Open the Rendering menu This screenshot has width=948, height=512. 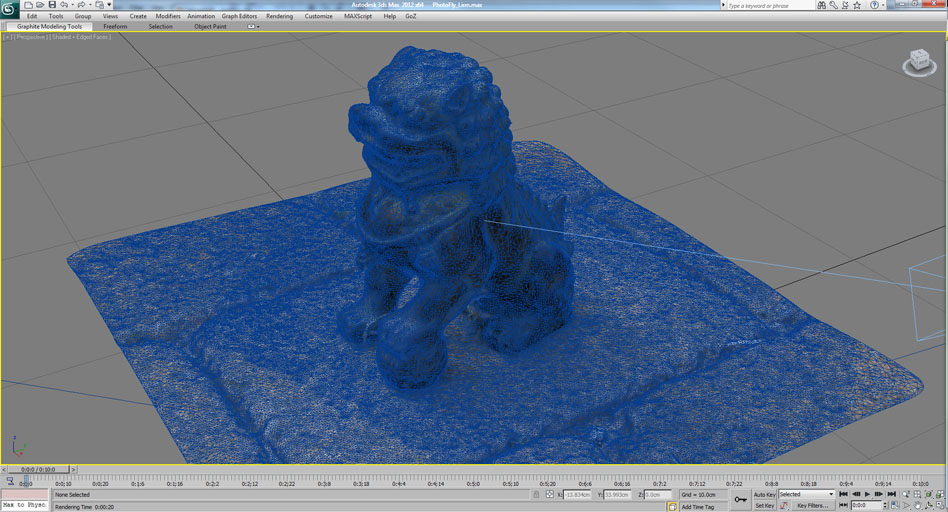279,16
